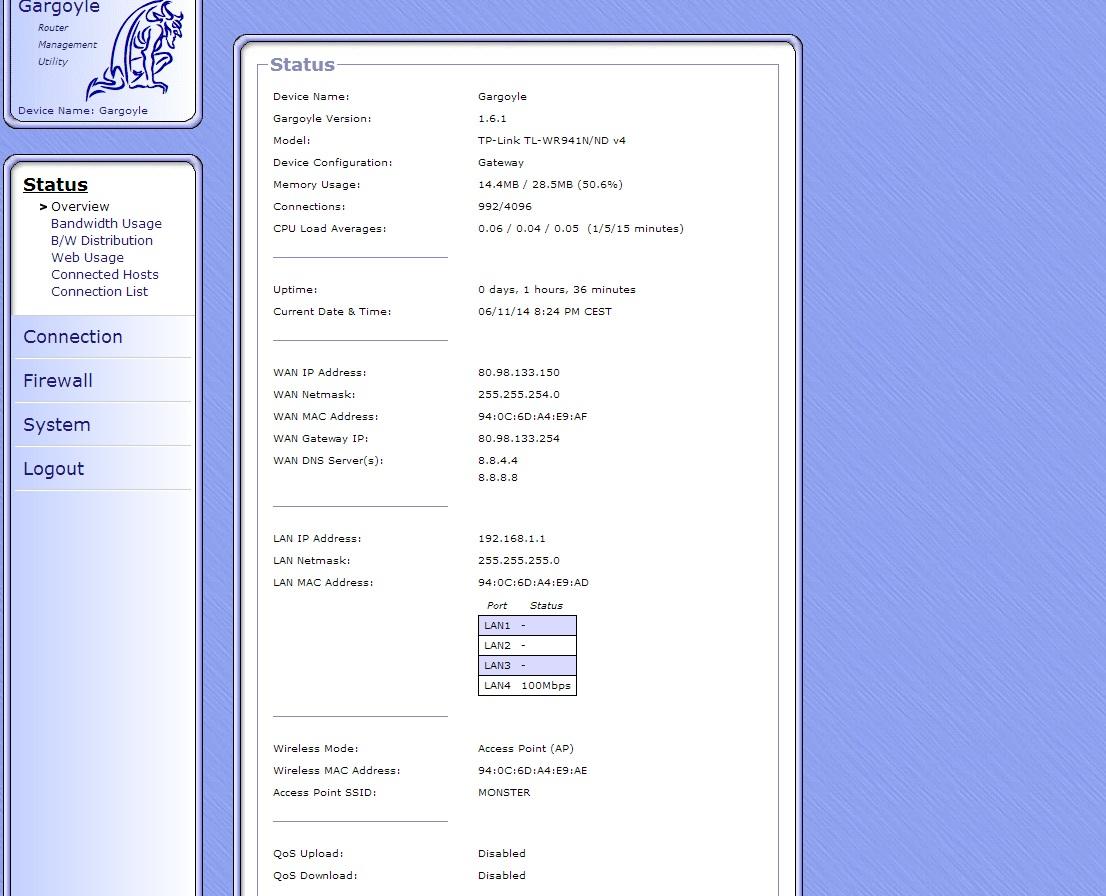
Task: Click the Device Configuration value Gateway
Action: (x=501, y=162)
